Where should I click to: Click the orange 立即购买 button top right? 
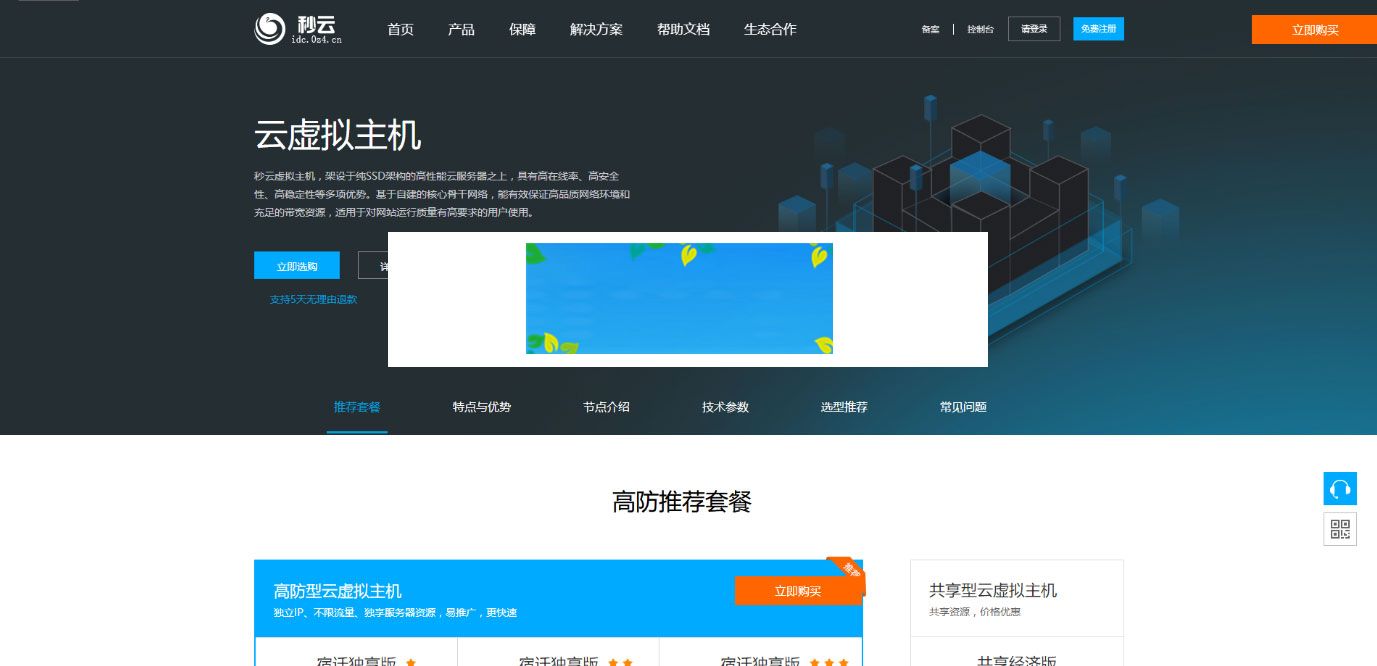[1313, 29]
